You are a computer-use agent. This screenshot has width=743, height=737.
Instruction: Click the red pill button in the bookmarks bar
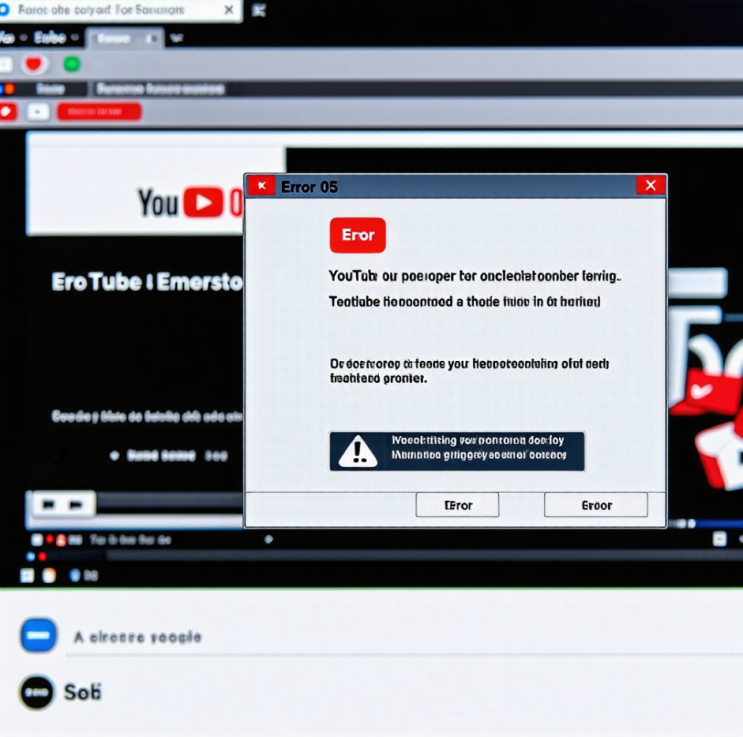point(99,112)
